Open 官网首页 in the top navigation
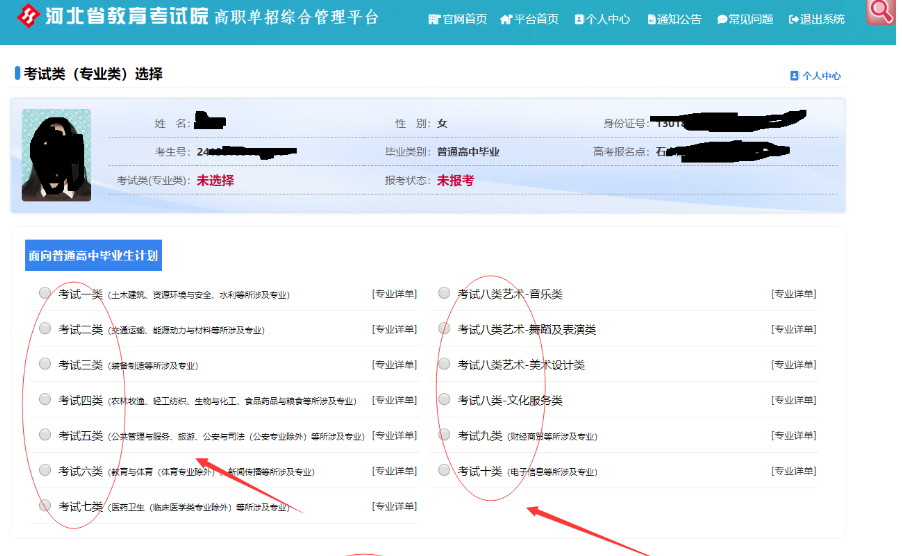This screenshot has height=556, width=902. click(457, 19)
